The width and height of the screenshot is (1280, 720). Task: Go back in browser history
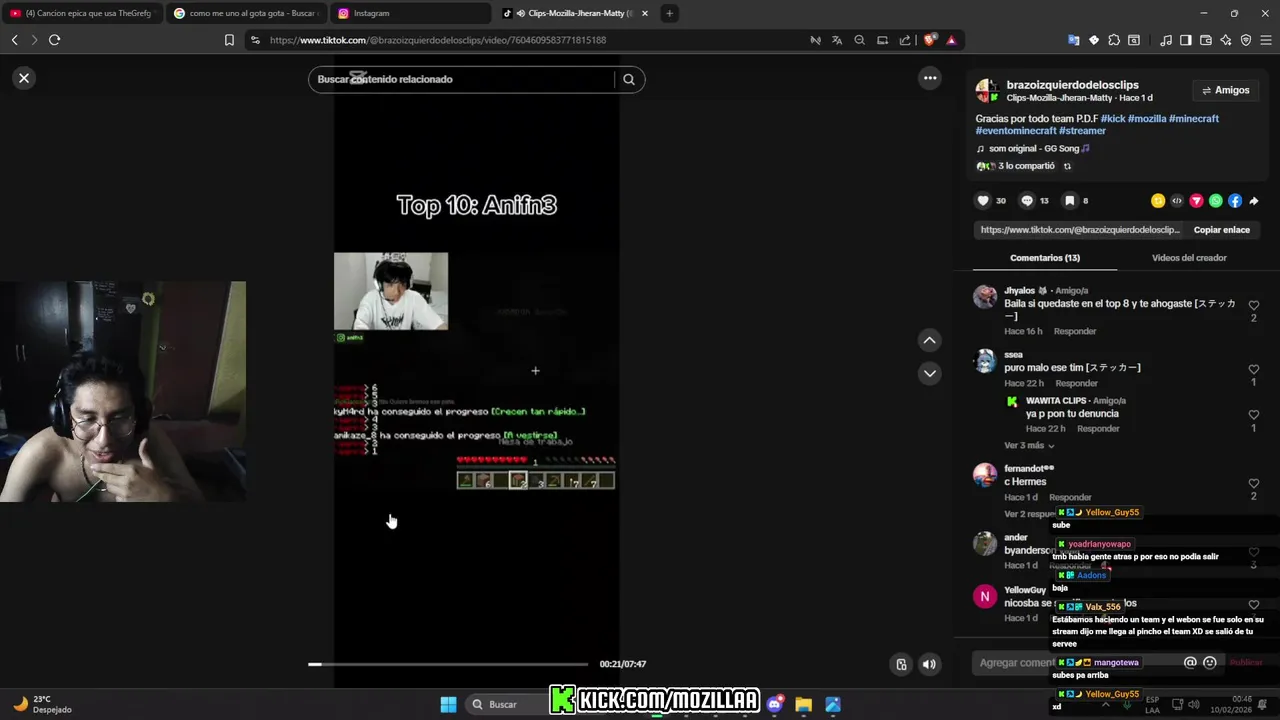[14, 40]
